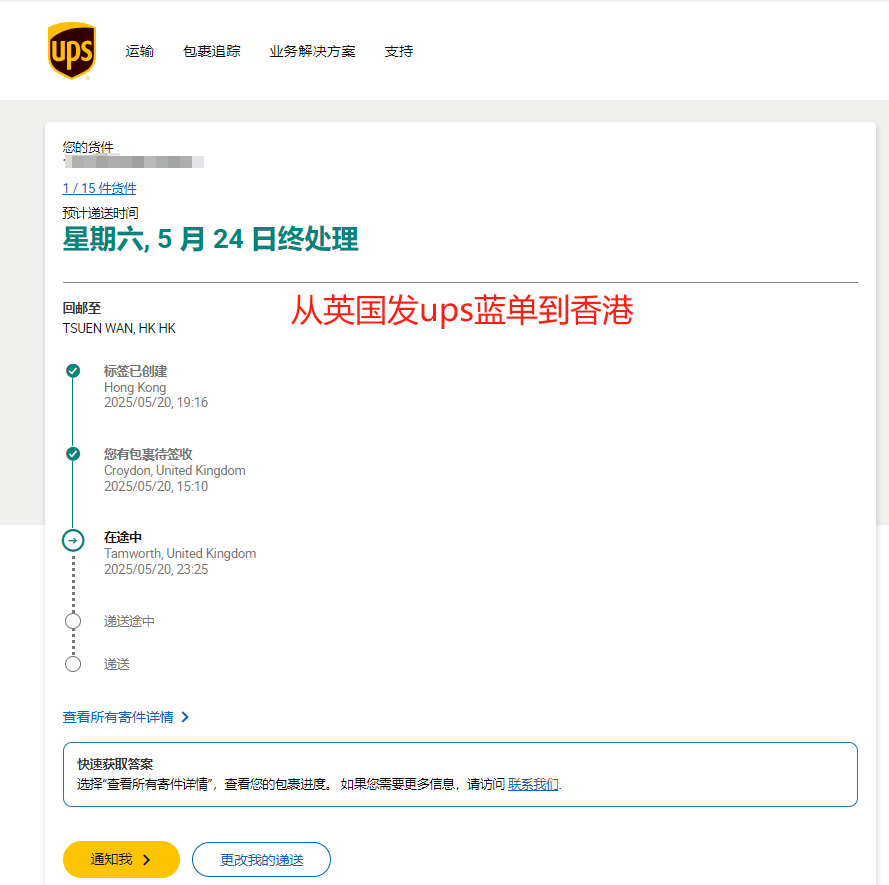Click the 递送途中 empty circle marker

[73, 621]
